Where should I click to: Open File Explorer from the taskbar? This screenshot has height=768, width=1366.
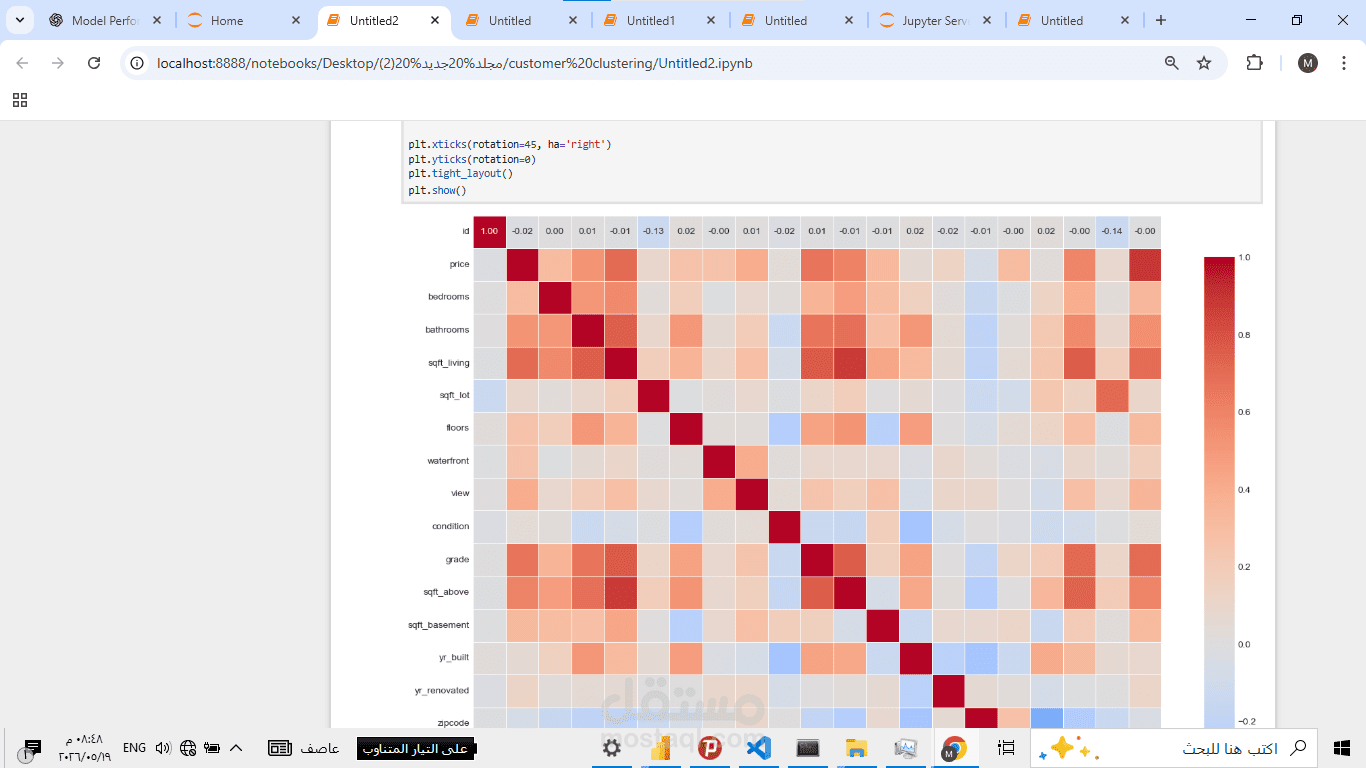coord(856,748)
